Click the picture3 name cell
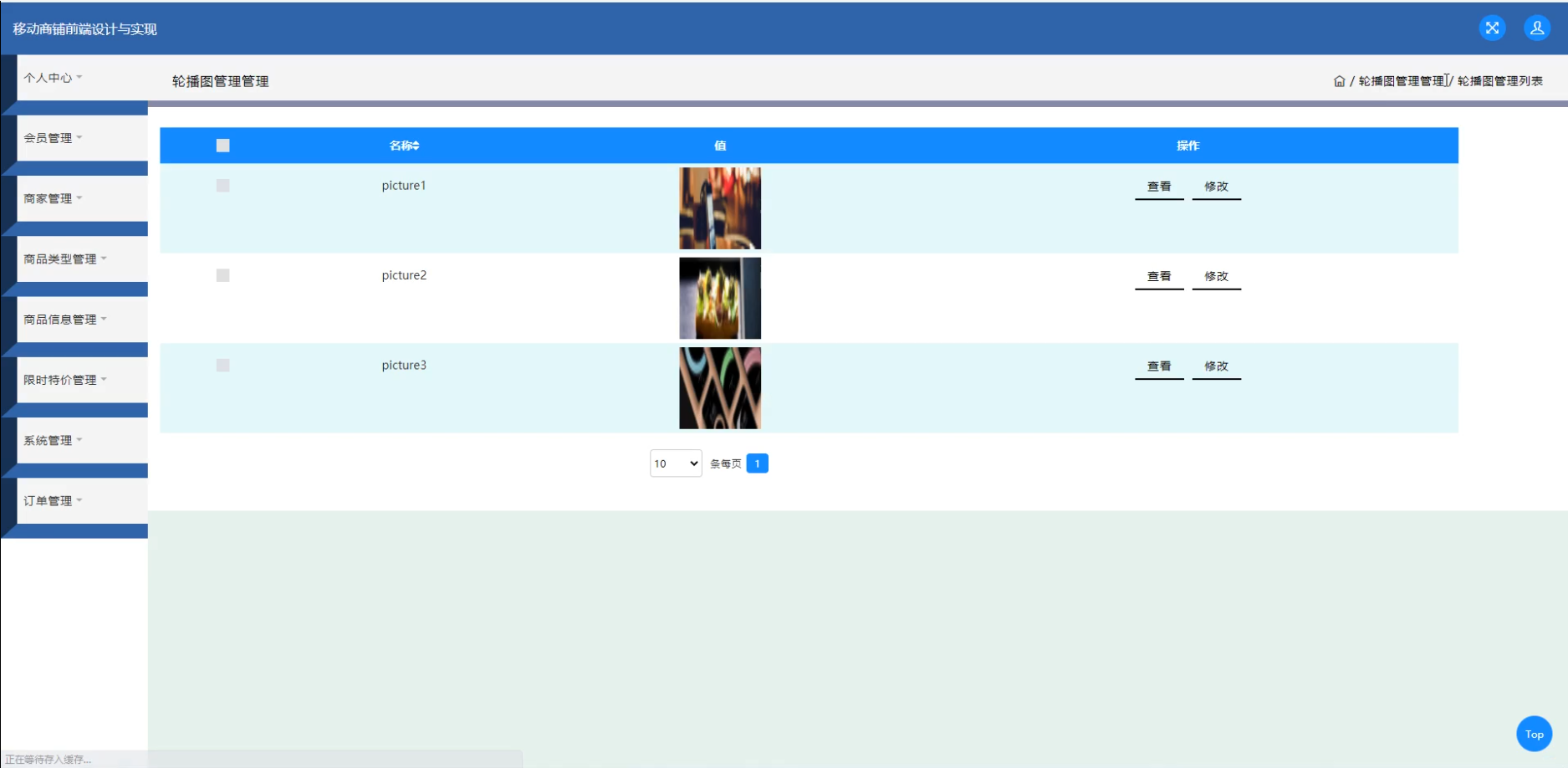The height and width of the screenshot is (768, 1568). tap(404, 365)
